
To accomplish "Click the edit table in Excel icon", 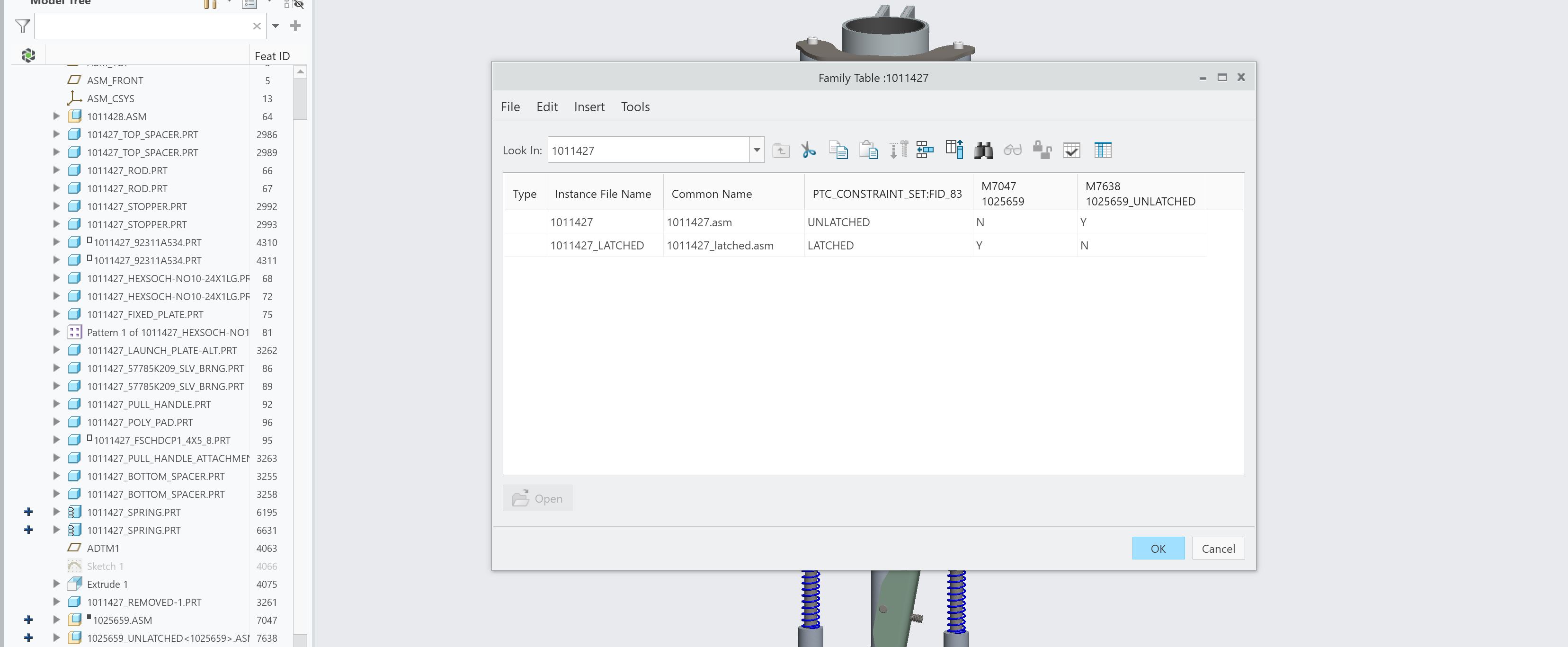I will pyautogui.click(x=1102, y=150).
